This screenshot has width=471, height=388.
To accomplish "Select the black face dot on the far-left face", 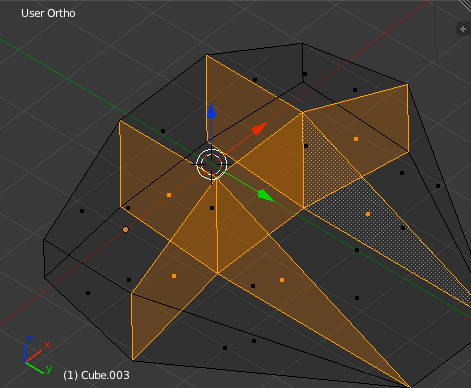I will click(x=82, y=211).
